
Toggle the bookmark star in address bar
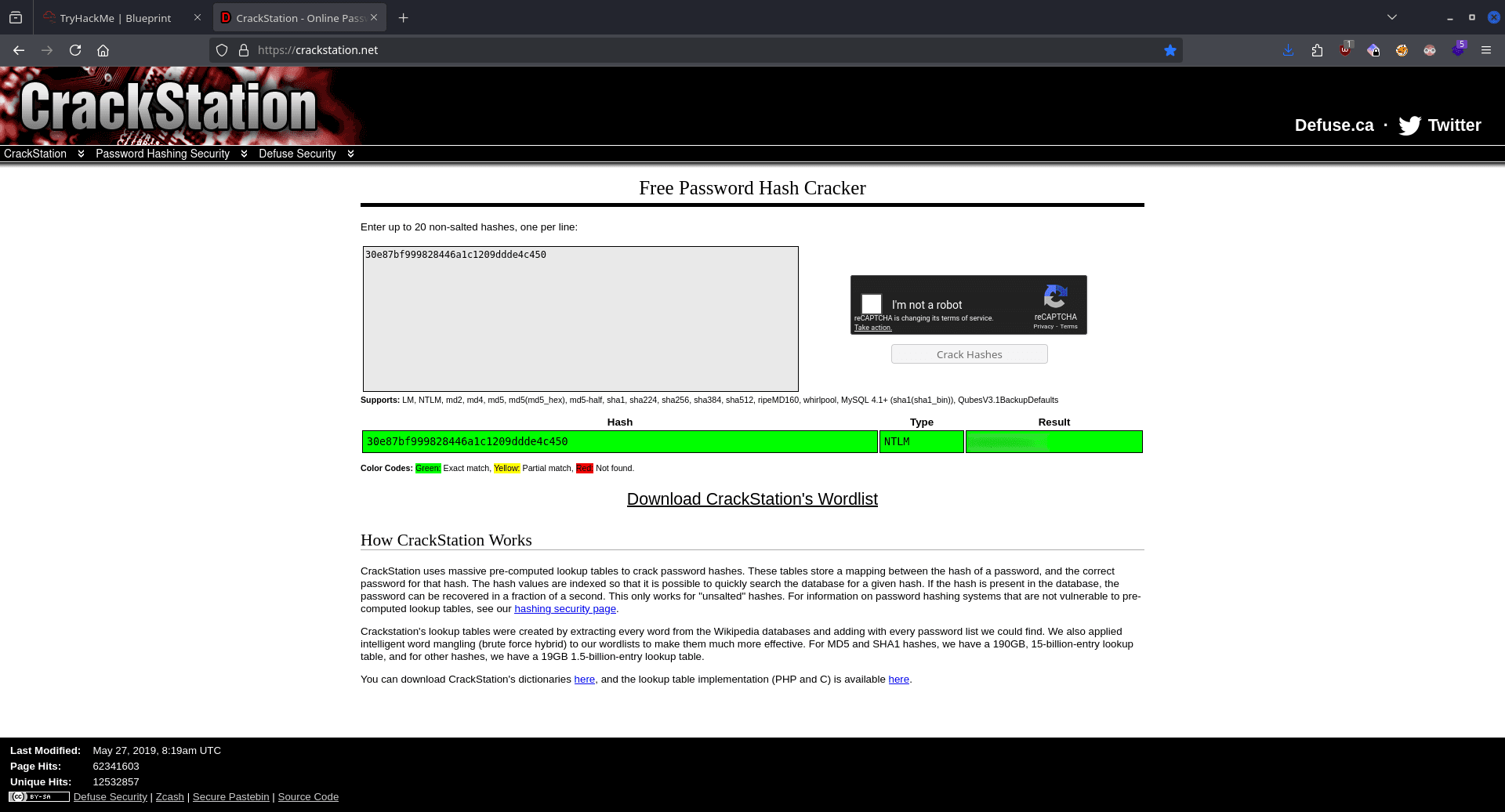click(x=1170, y=50)
